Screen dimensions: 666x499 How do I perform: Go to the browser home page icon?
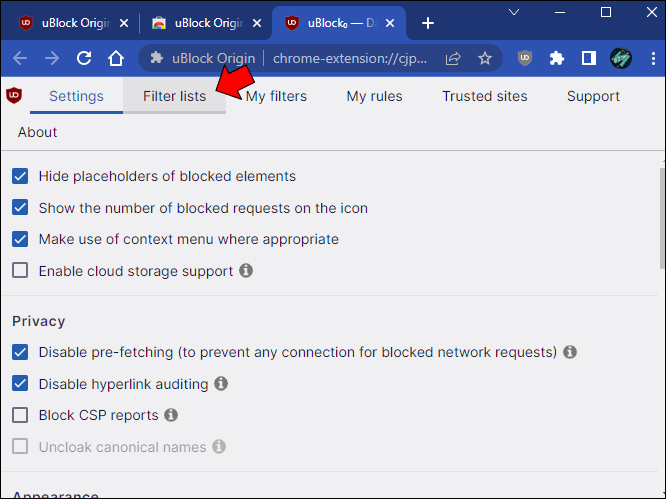coord(116,58)
